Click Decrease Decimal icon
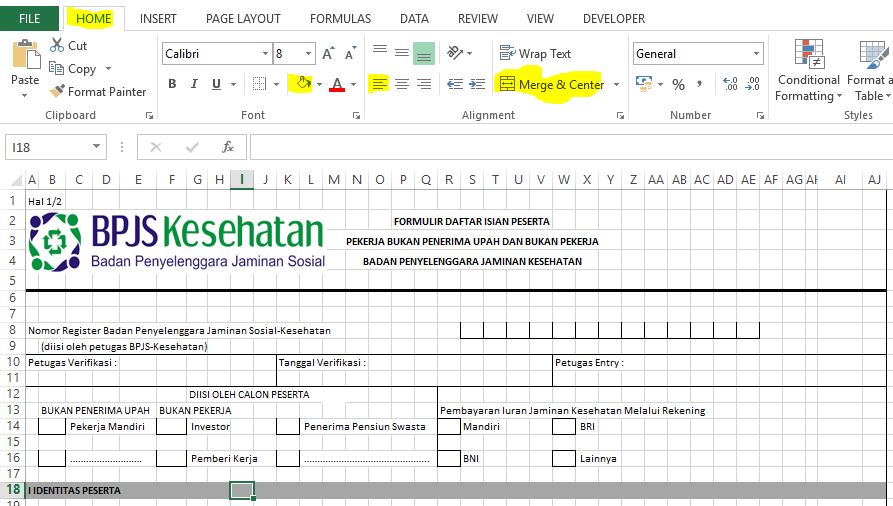Viewport: 893px width, 506px height. pos(753,84)
